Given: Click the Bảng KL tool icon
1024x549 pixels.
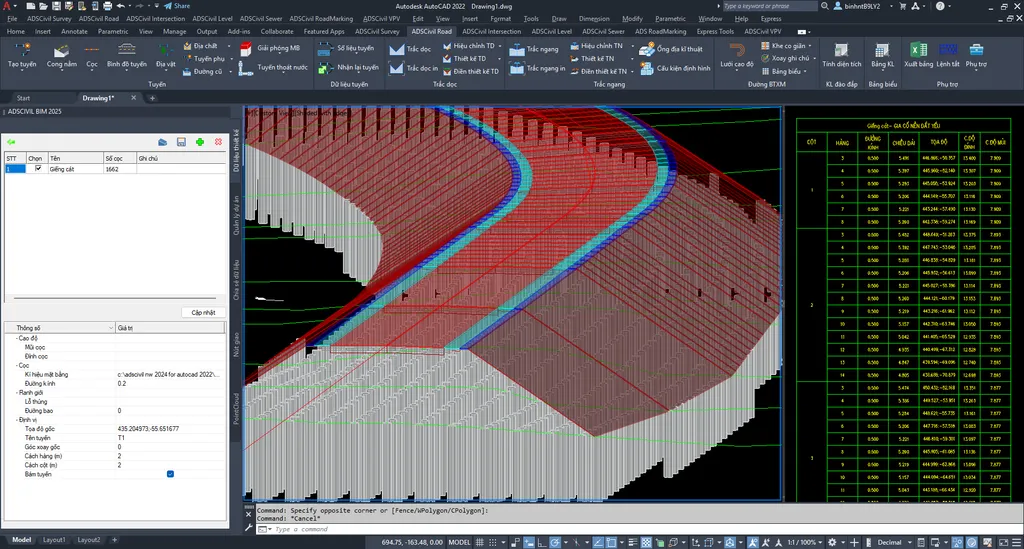Looking at the screenshot, I should click(882, 50).
